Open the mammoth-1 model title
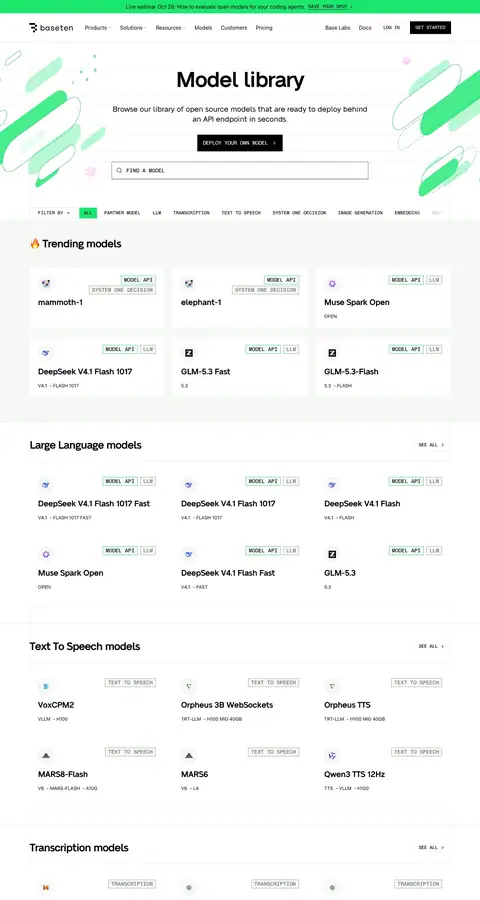 click(x=60, y=302)
